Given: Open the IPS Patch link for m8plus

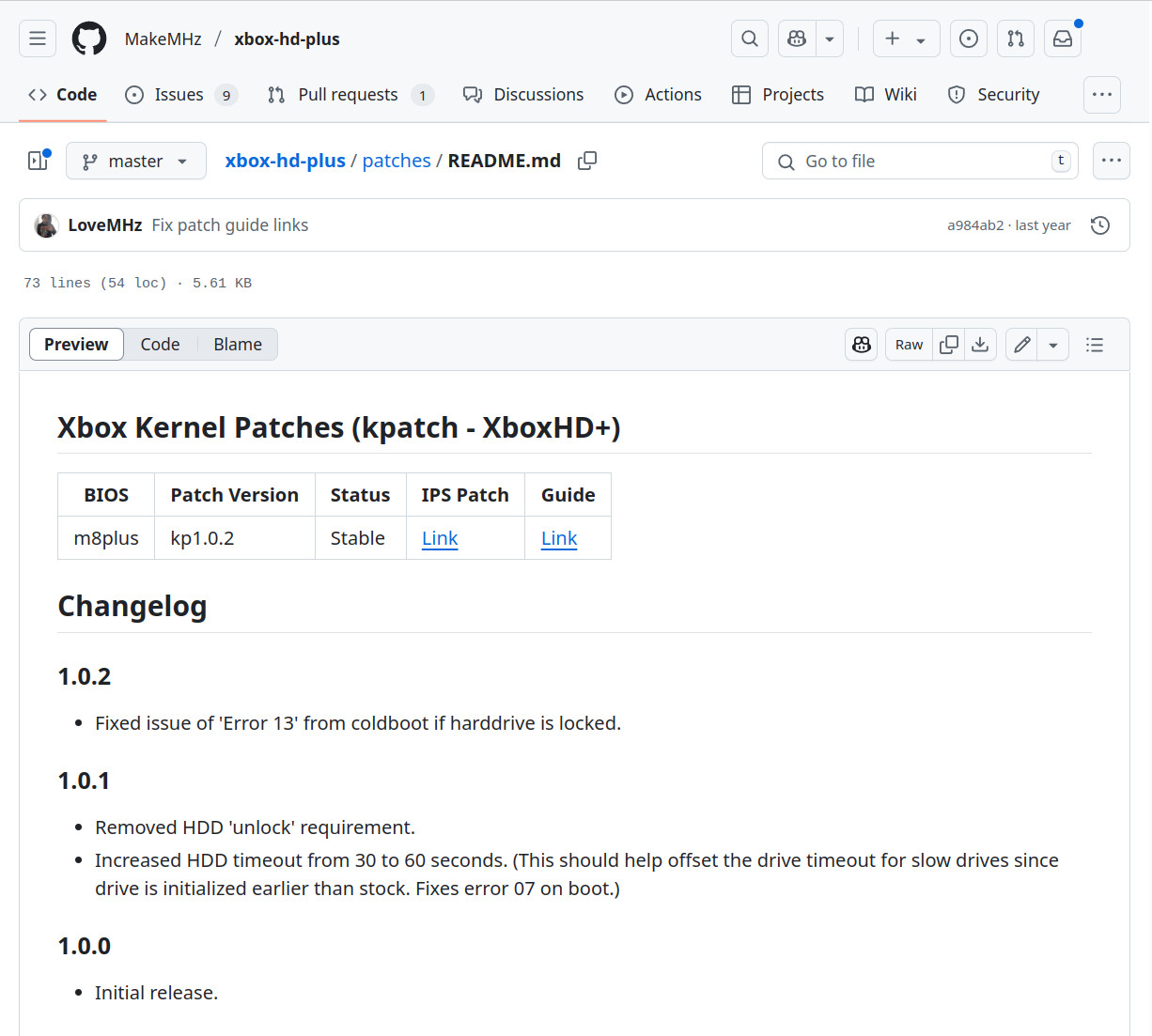Looking at the screenshot, I should pyautogui.click(x=440, y=538).
